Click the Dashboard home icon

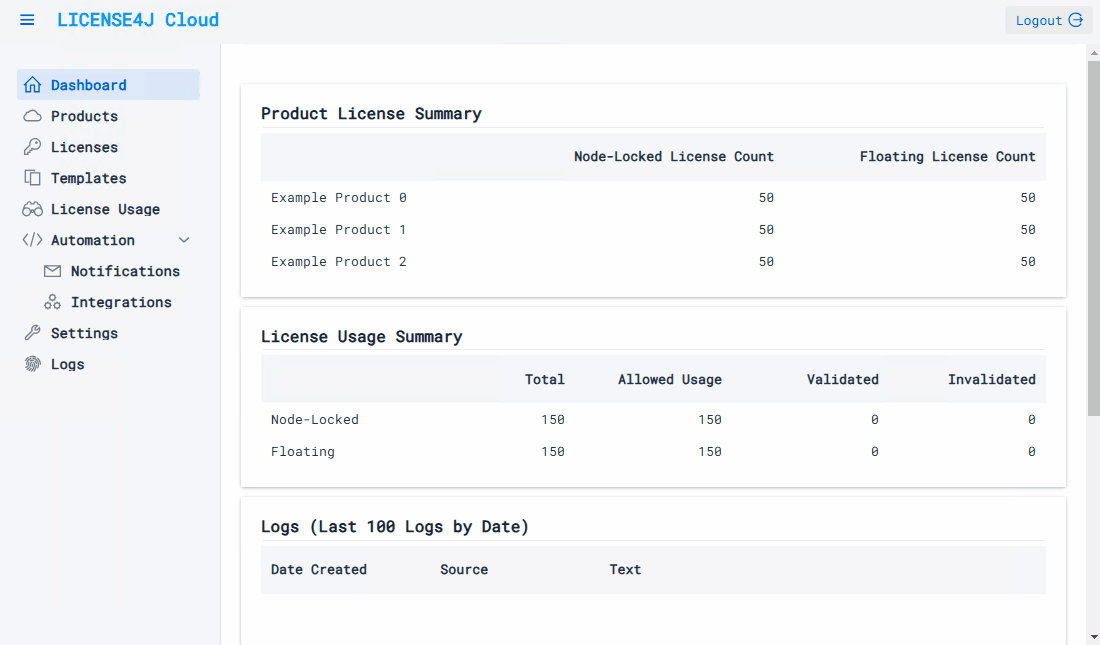click(32, 85)
